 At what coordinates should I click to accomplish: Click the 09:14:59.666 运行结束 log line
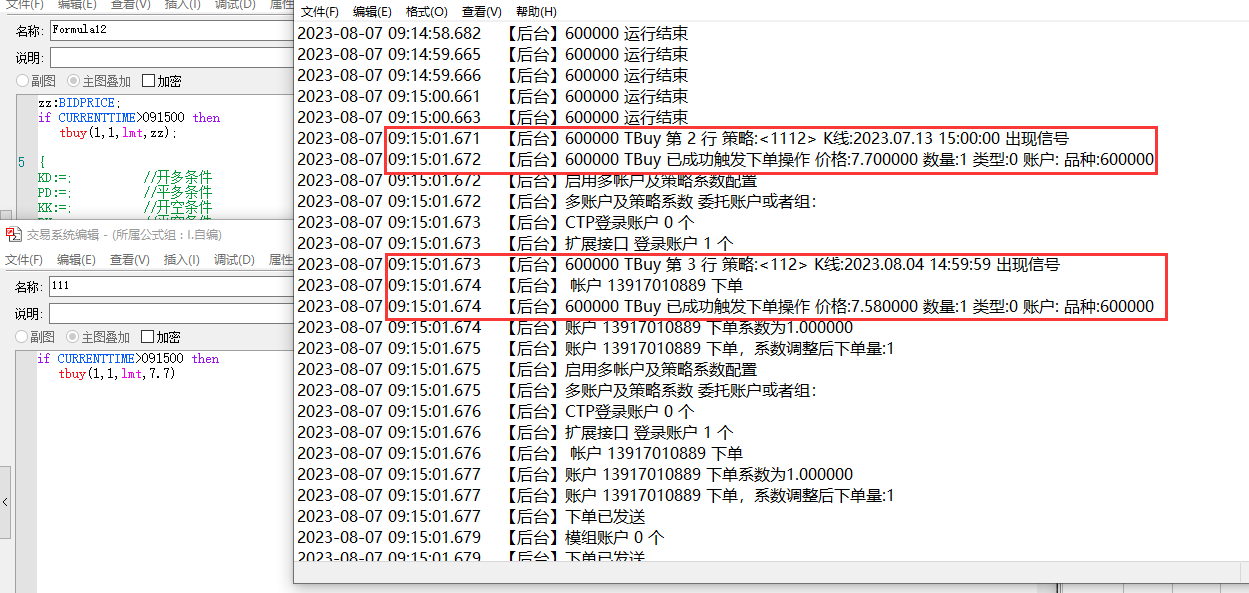coord(493,76)
